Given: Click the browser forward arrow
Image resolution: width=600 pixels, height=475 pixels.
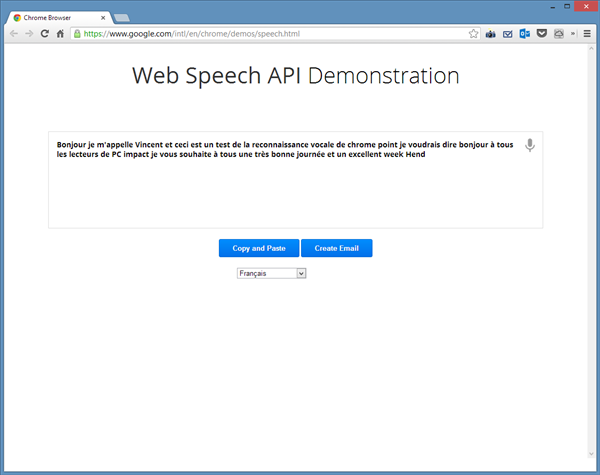Looking at the screenshot, I should click(29, 34).
